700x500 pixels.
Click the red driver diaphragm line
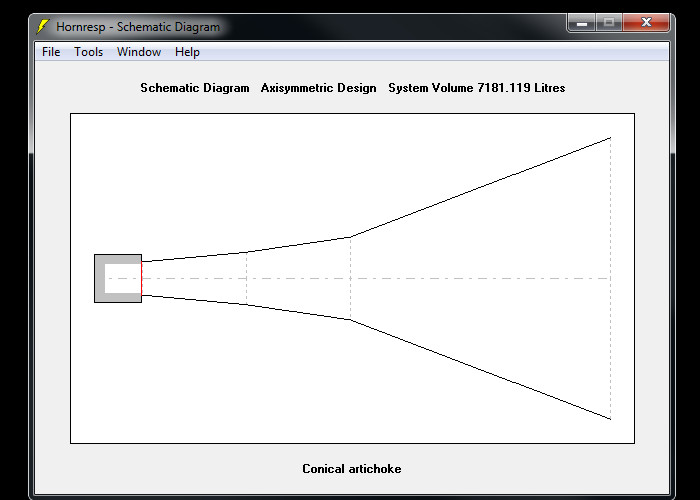(142, 279)
